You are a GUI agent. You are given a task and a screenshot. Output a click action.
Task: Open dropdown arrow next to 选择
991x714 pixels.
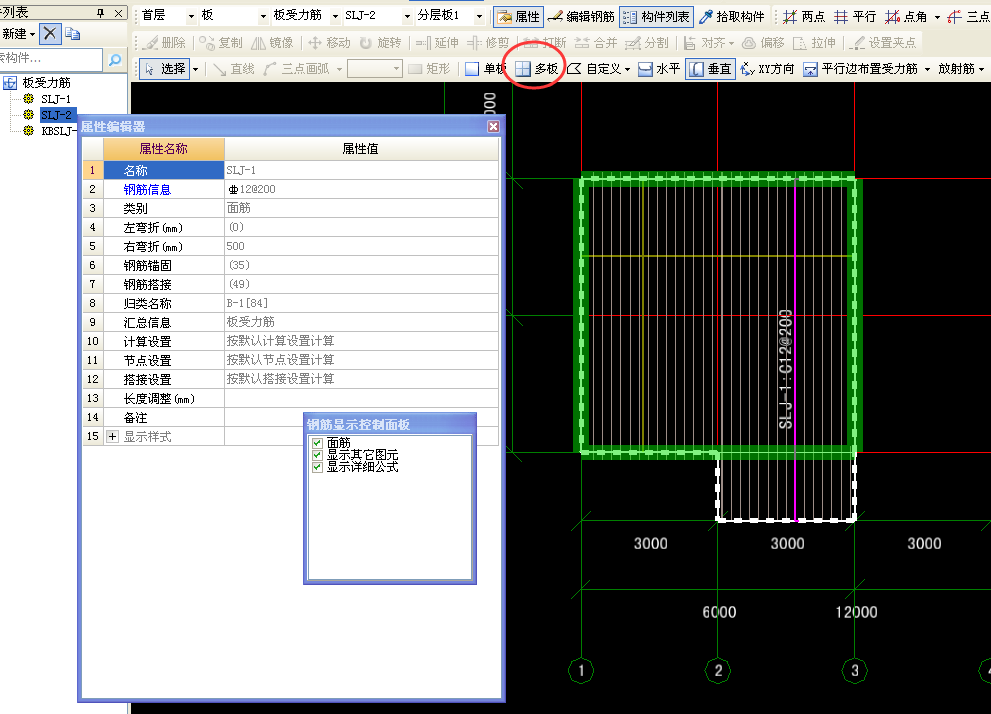pos(195,69)
